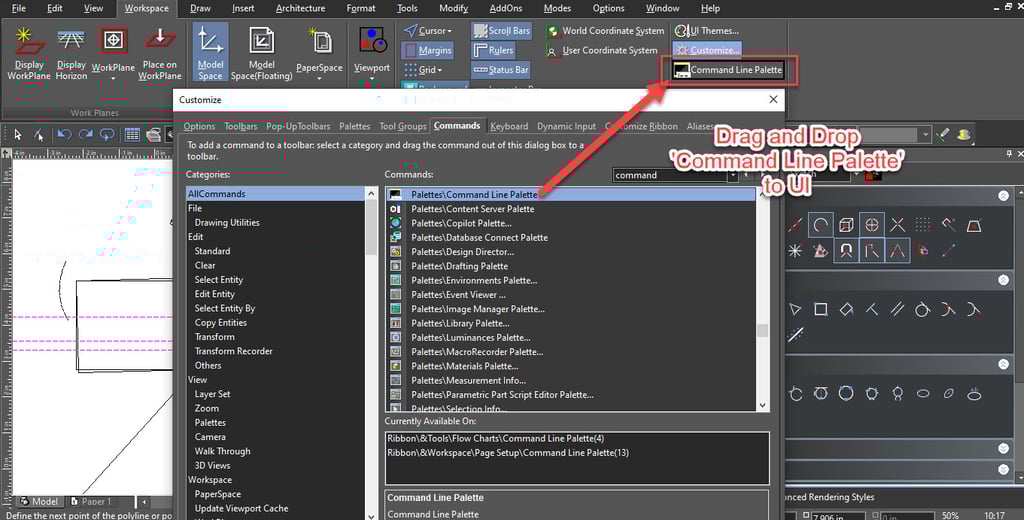Open the Viewport dropdown

pyautogui.click(x=372, y=78)
